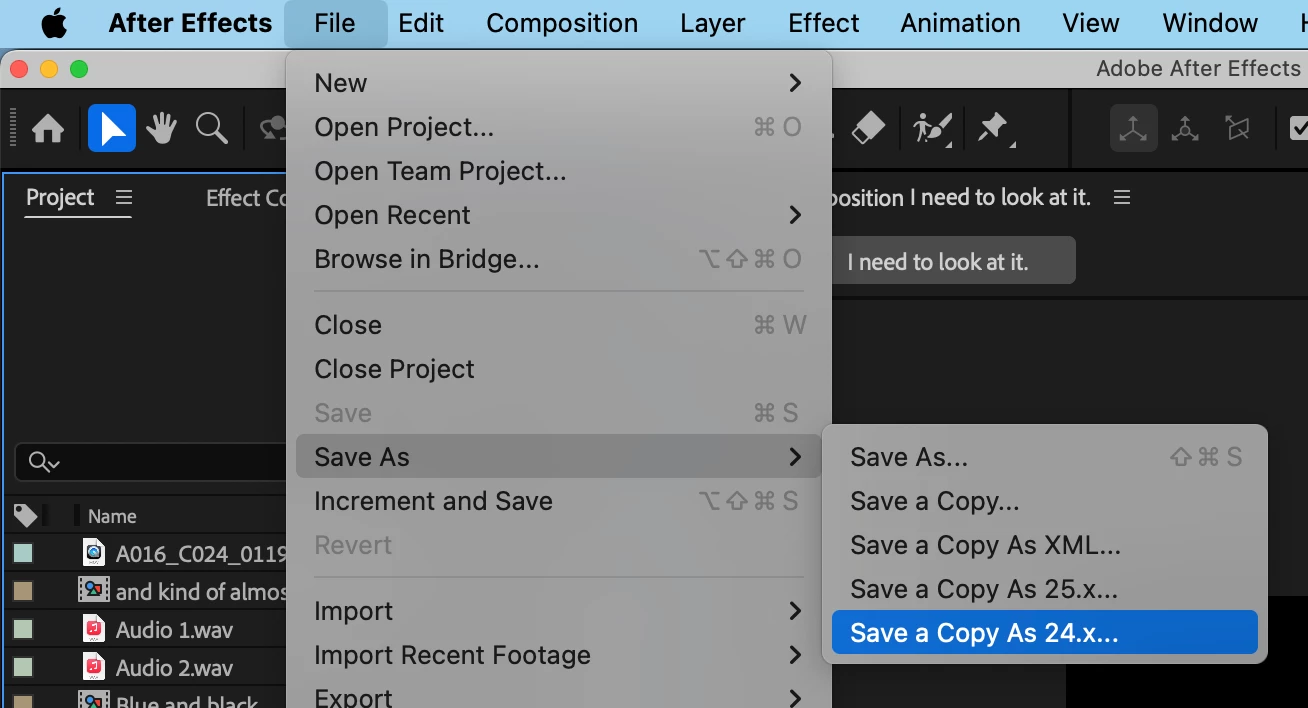Expand the Open Recent submenu
This screenshot has height=708, width=1308.
[558, 215]
